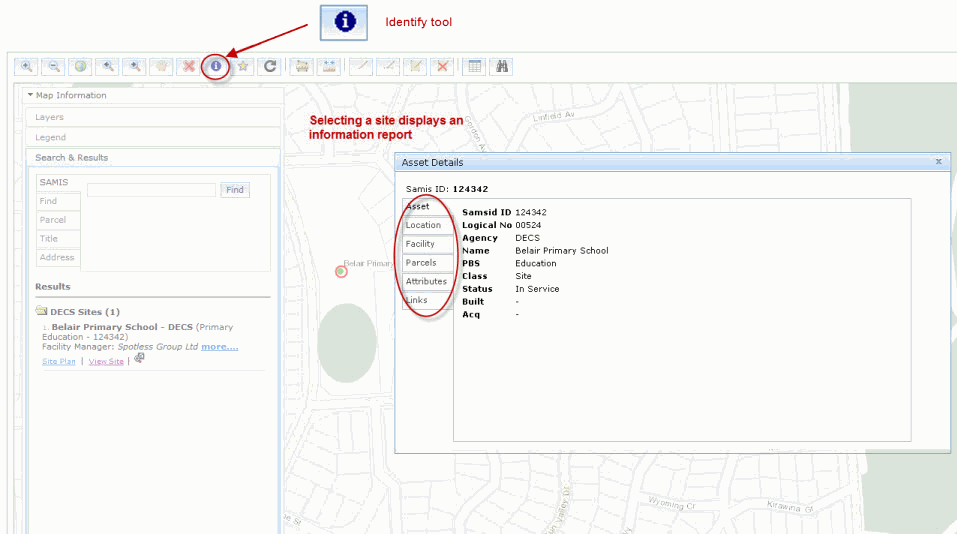957x534 pixels.
Task: Click the red X beside the hand tool
Action: point(189,66)
